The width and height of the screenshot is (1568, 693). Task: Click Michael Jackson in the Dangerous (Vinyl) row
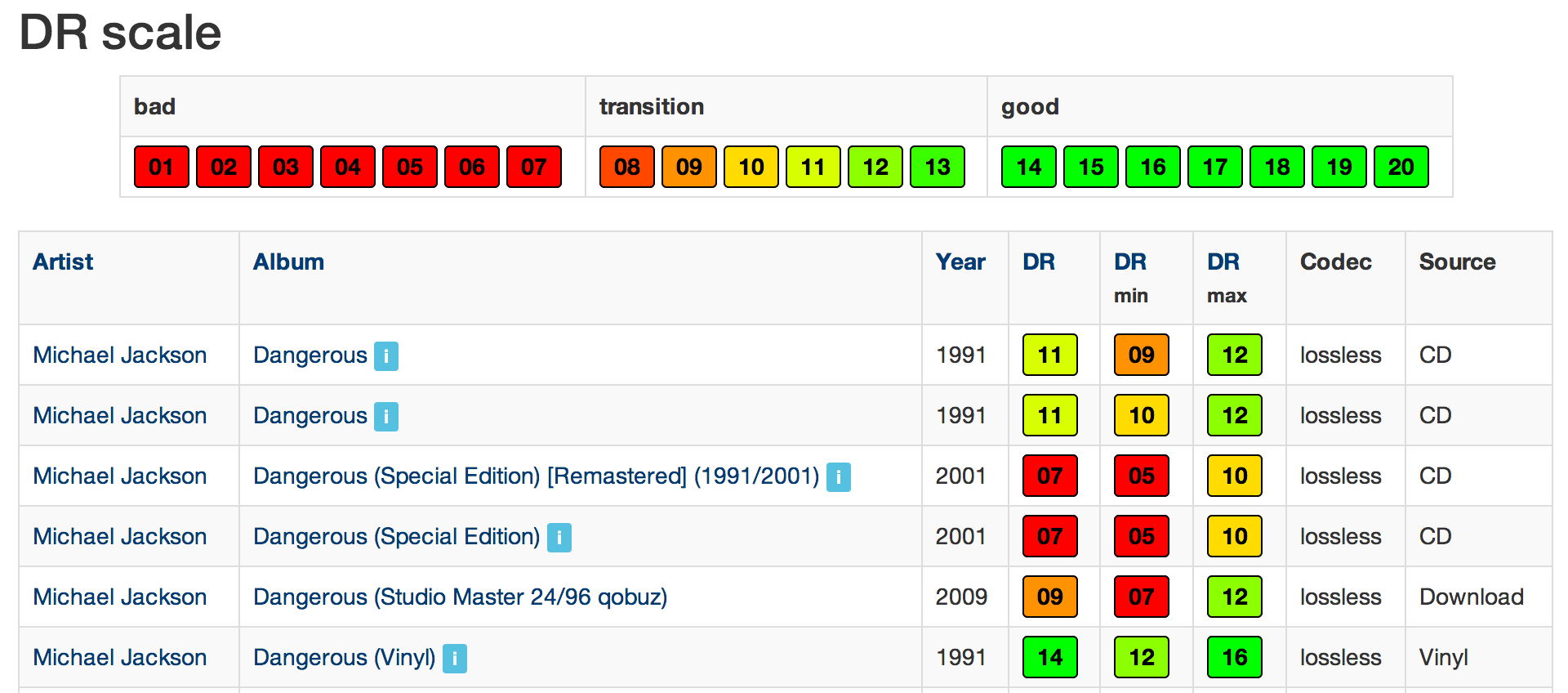(119, 657)
